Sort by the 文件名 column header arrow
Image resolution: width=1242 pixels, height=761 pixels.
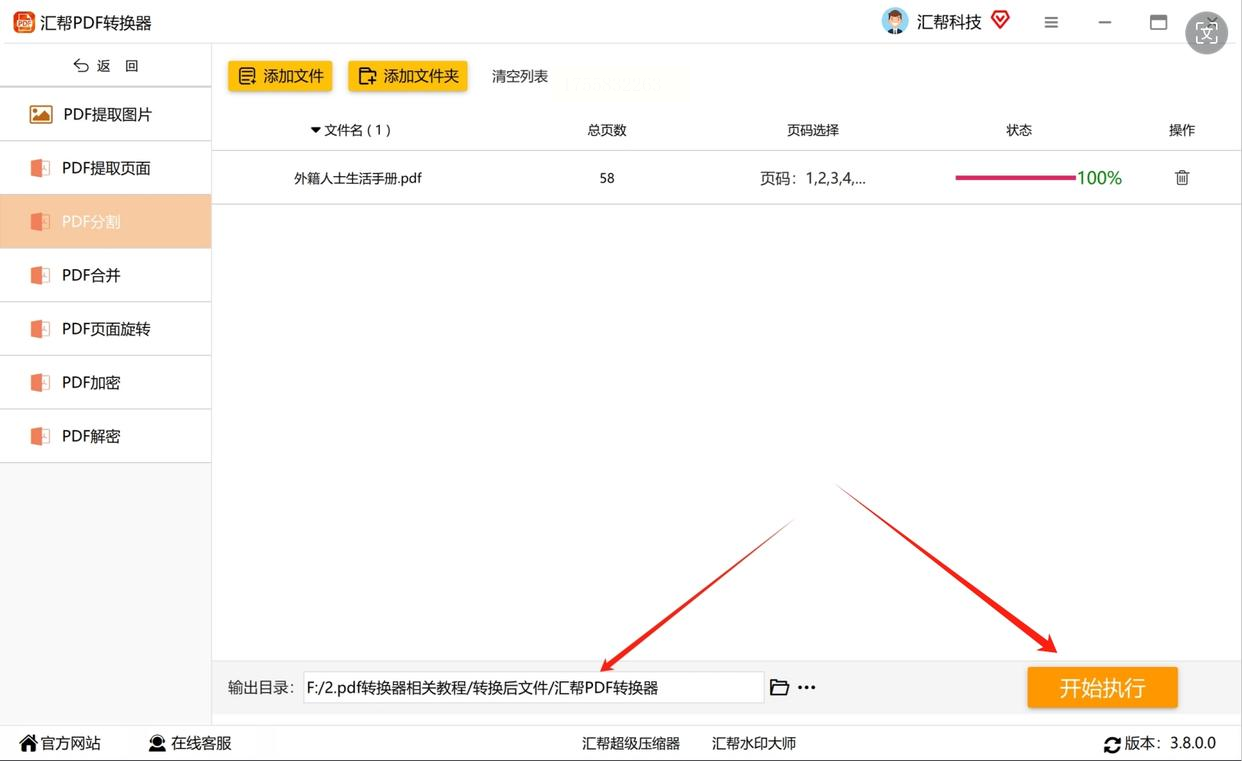click(316, 130)
